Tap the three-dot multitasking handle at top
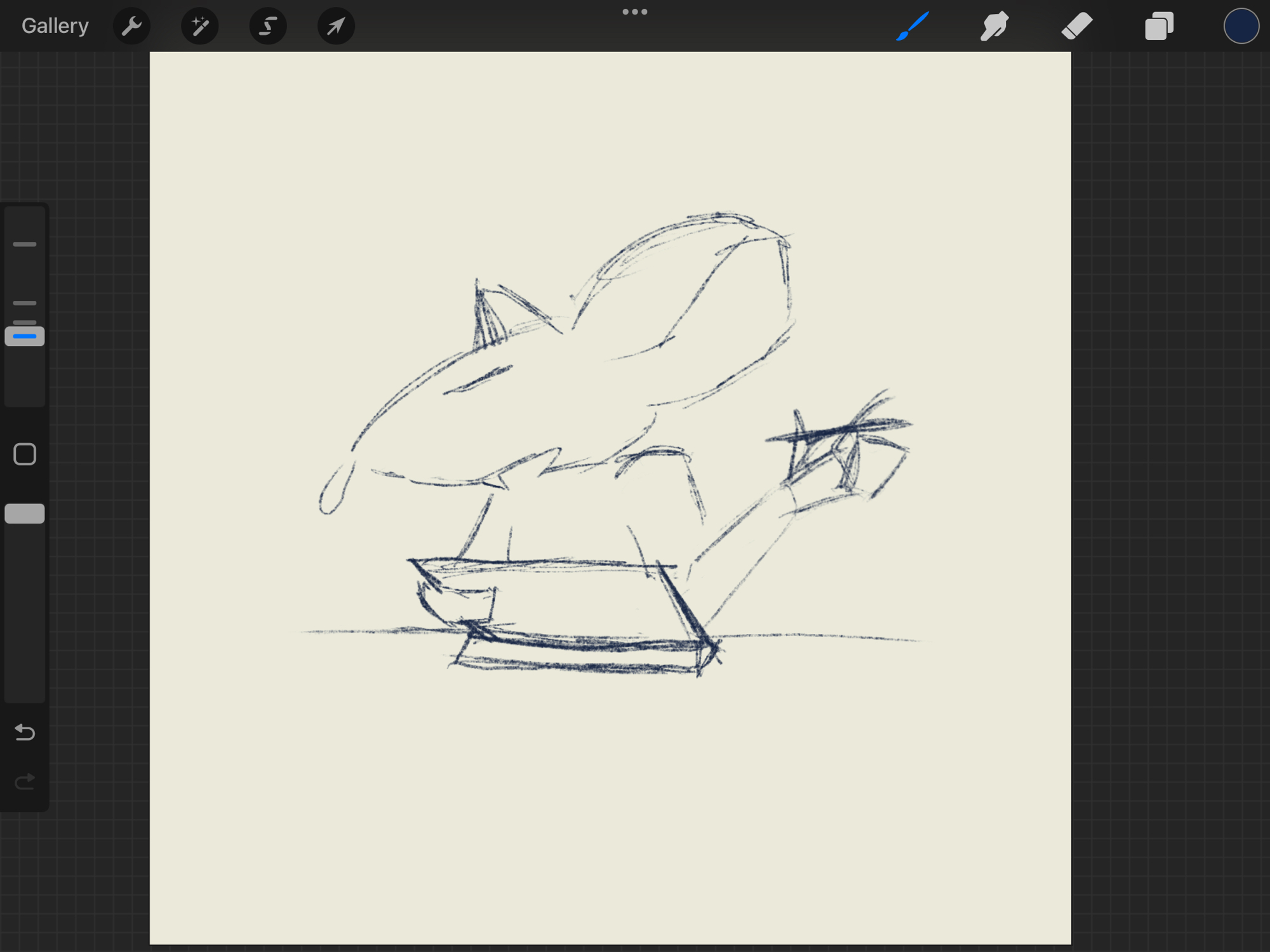Image resolution: width=1270 pixels, height=952 pixels. [634, 11]
